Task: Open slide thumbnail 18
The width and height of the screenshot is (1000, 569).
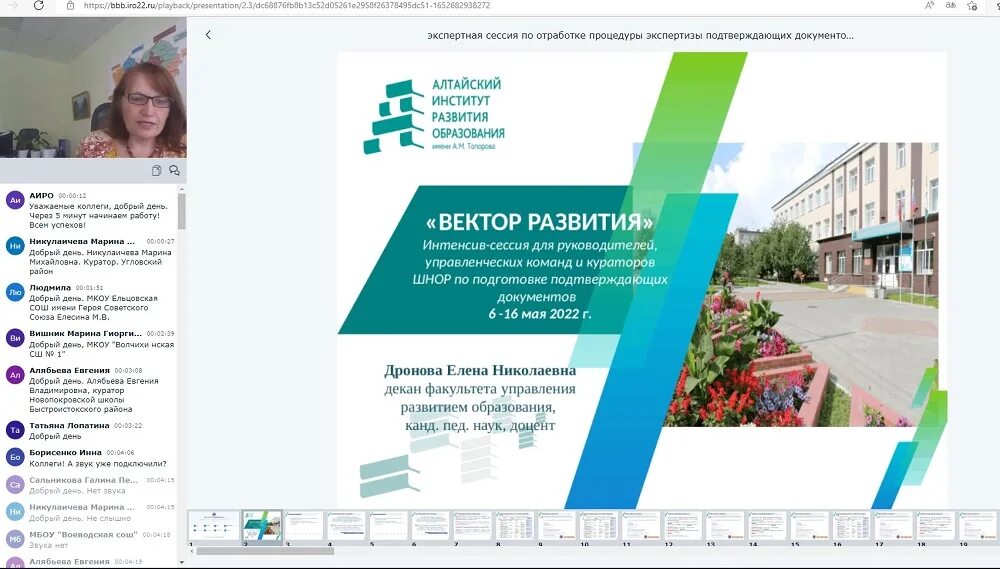Action: (936, 527)
